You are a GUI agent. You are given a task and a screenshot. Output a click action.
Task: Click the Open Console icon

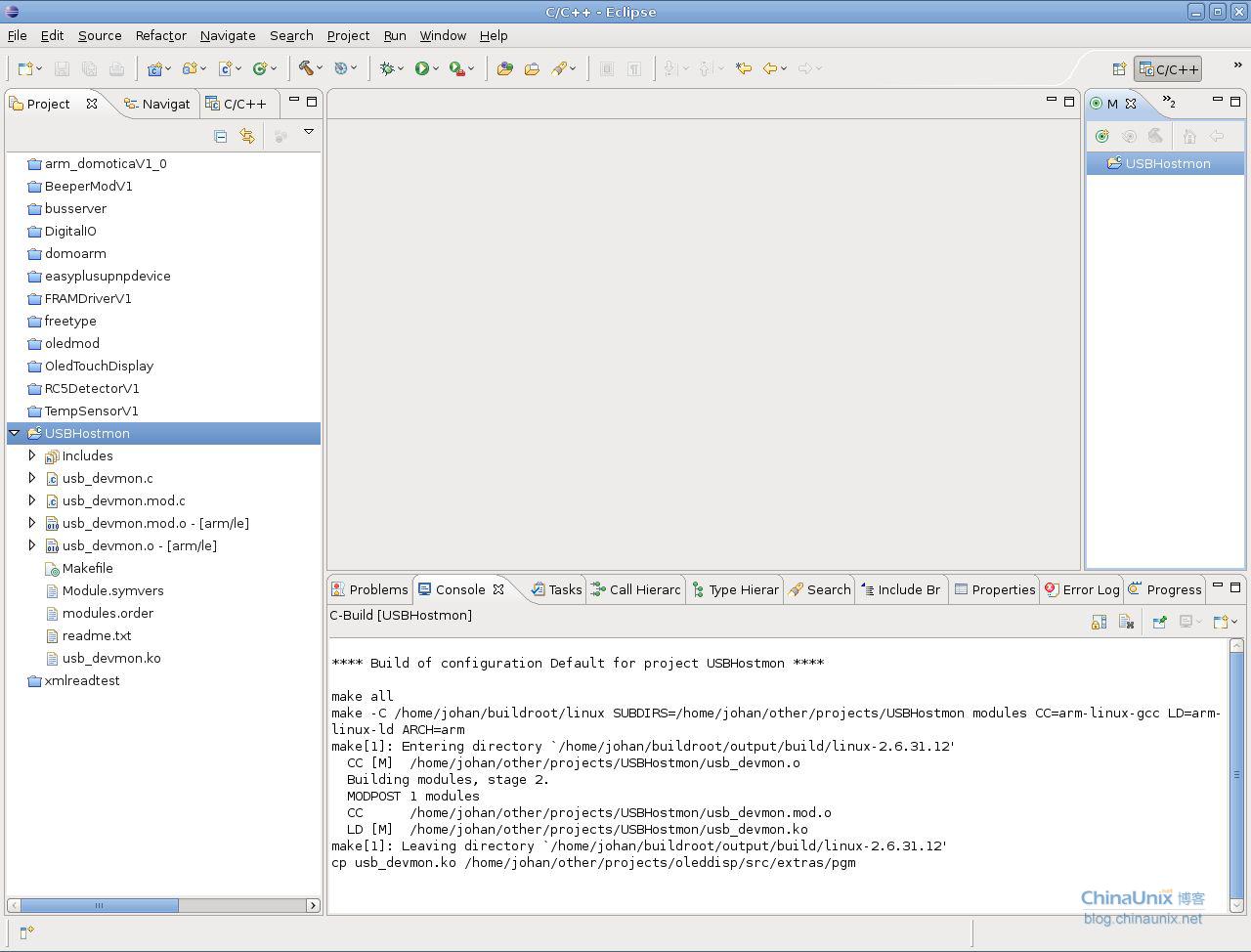pyautogui.click(x=1221, y=622)
